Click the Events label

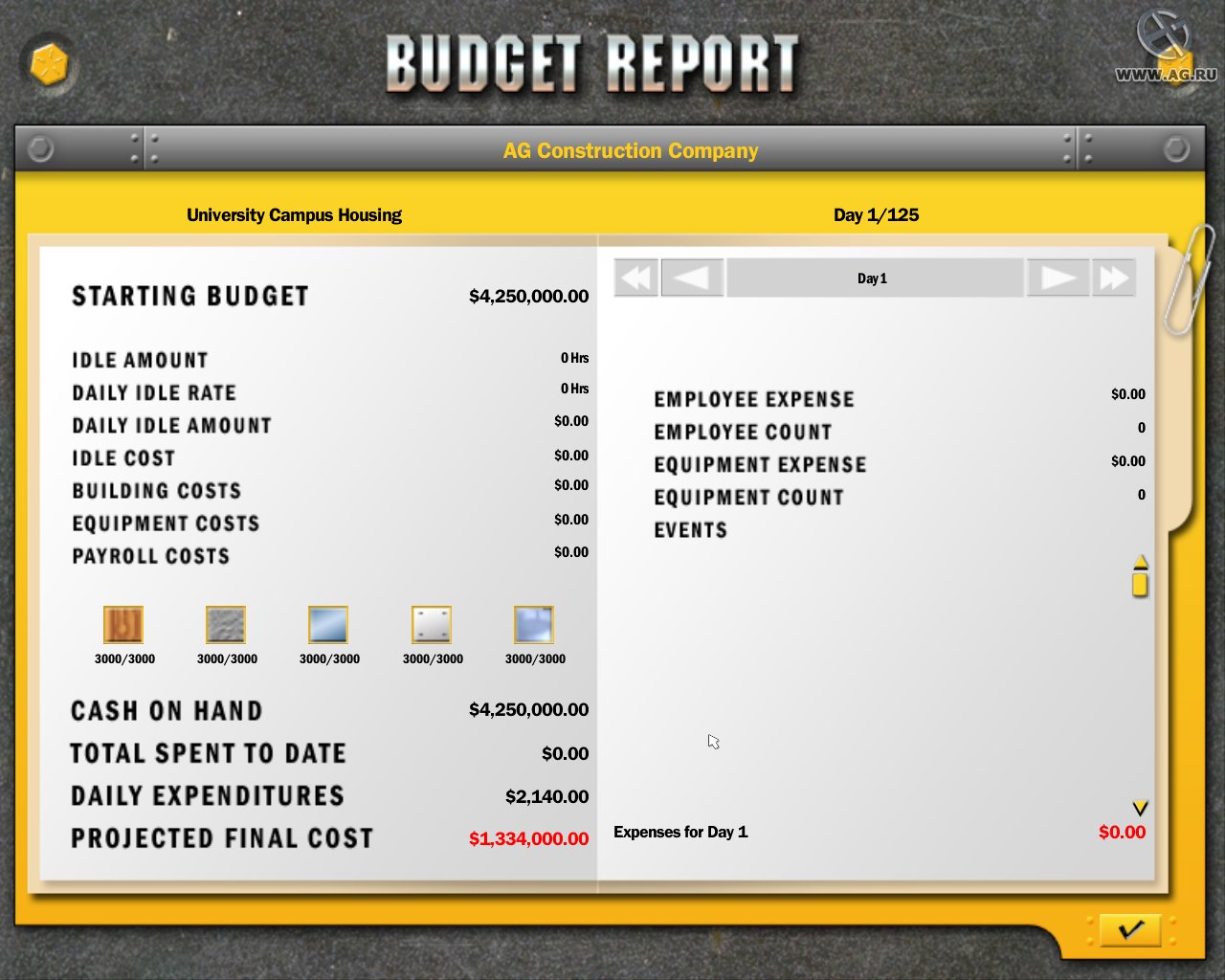coord(690,529)
